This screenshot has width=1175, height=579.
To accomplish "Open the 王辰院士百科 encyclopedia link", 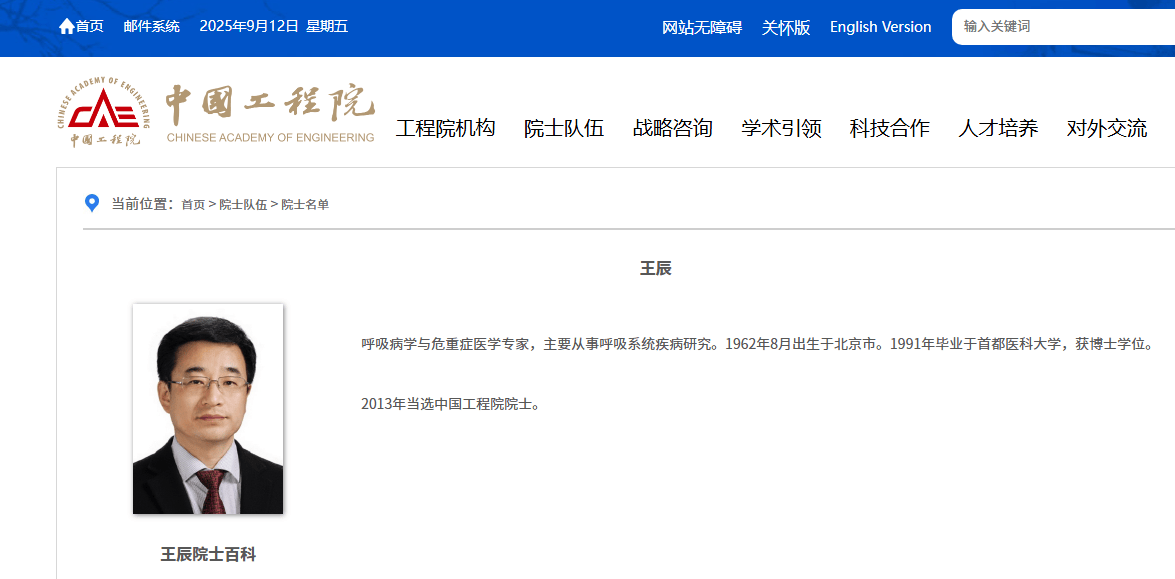I will click(207, 554).
